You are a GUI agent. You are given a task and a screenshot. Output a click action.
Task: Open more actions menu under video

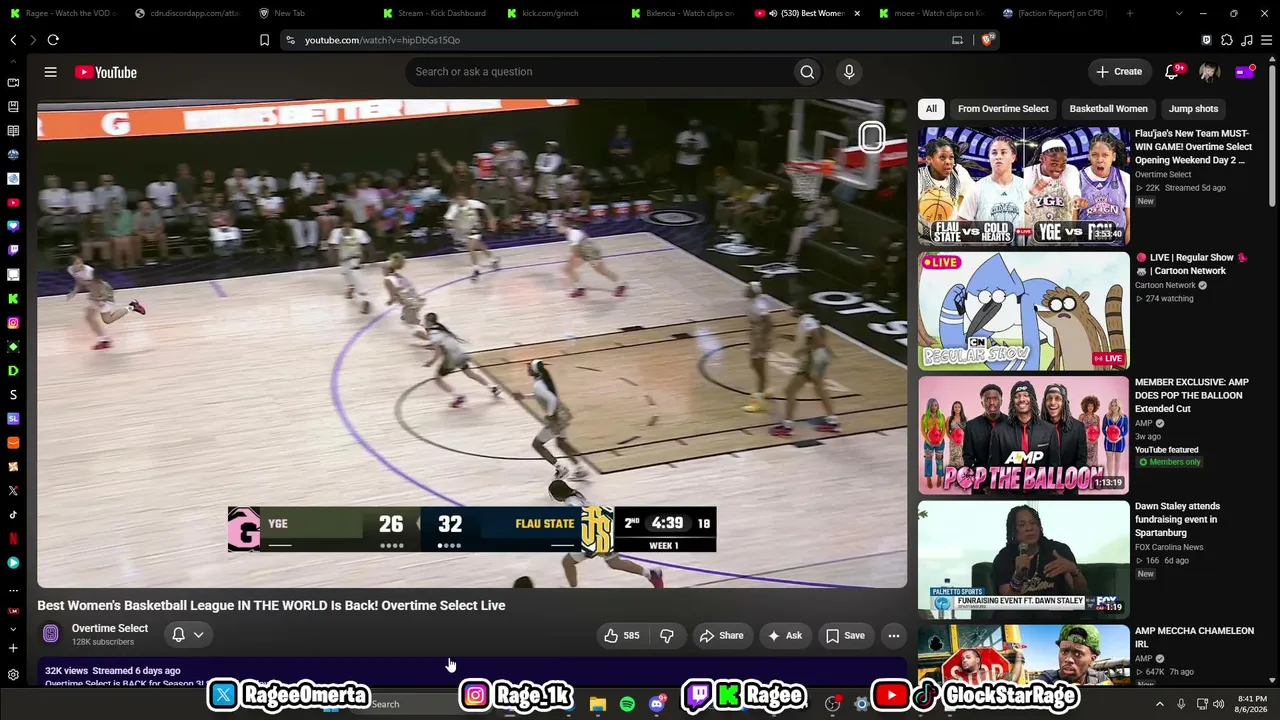click(893, 635)
